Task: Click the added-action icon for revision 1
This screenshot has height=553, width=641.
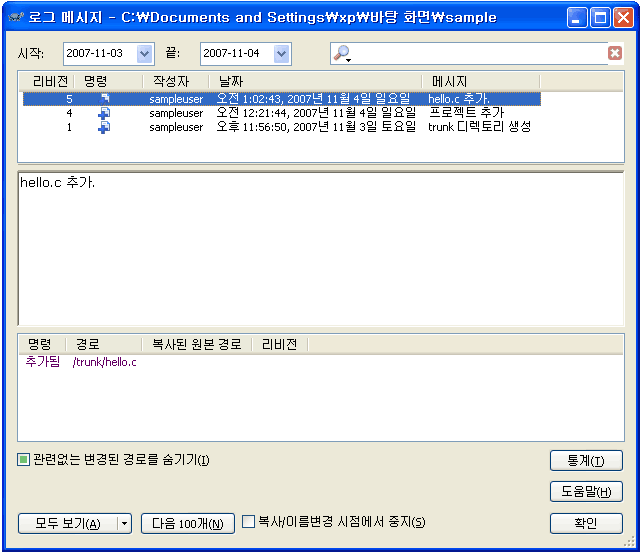Action: (104, 127)
